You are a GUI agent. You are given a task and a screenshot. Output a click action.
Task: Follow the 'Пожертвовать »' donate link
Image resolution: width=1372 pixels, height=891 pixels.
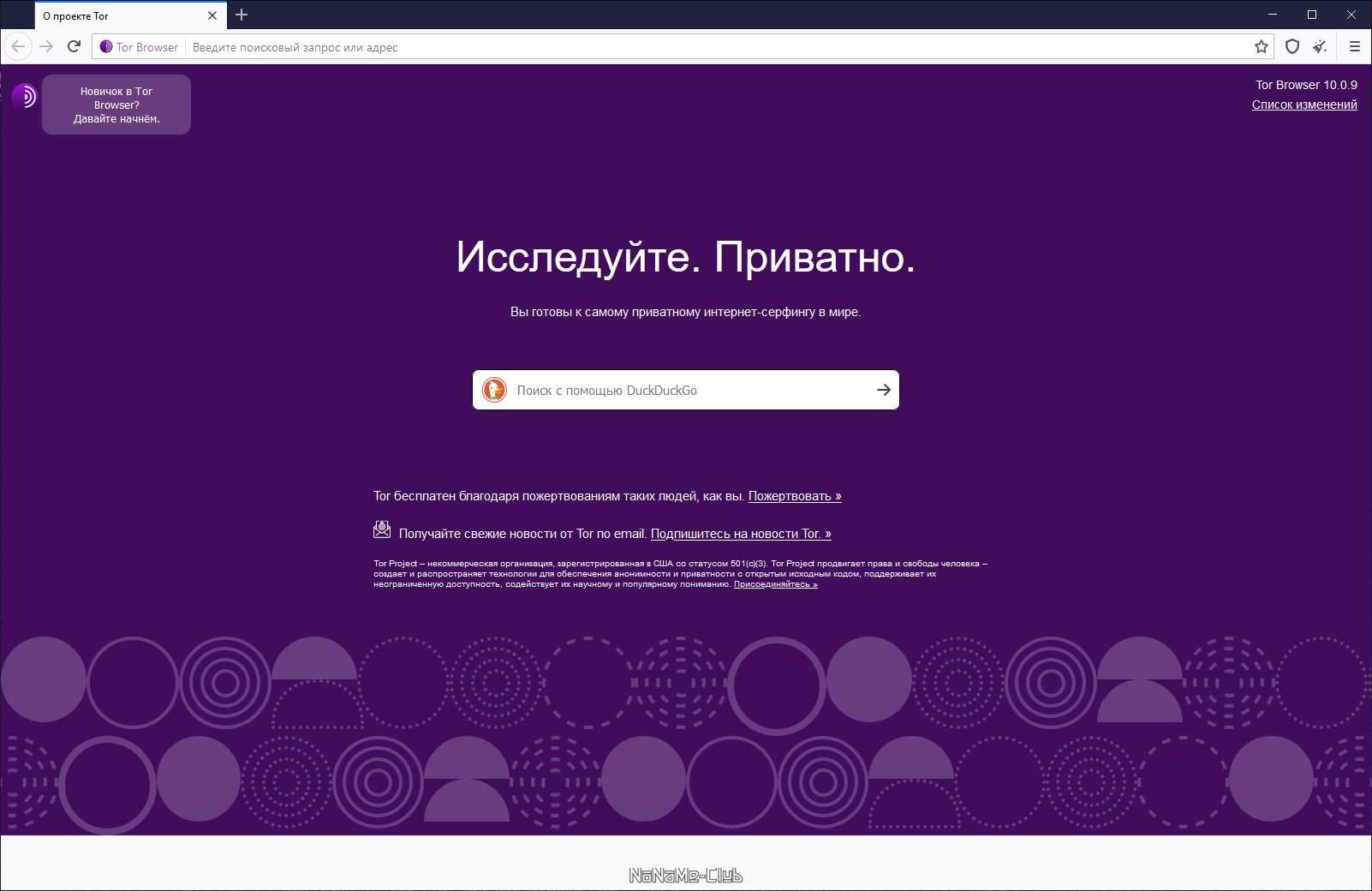click(795, 496)
